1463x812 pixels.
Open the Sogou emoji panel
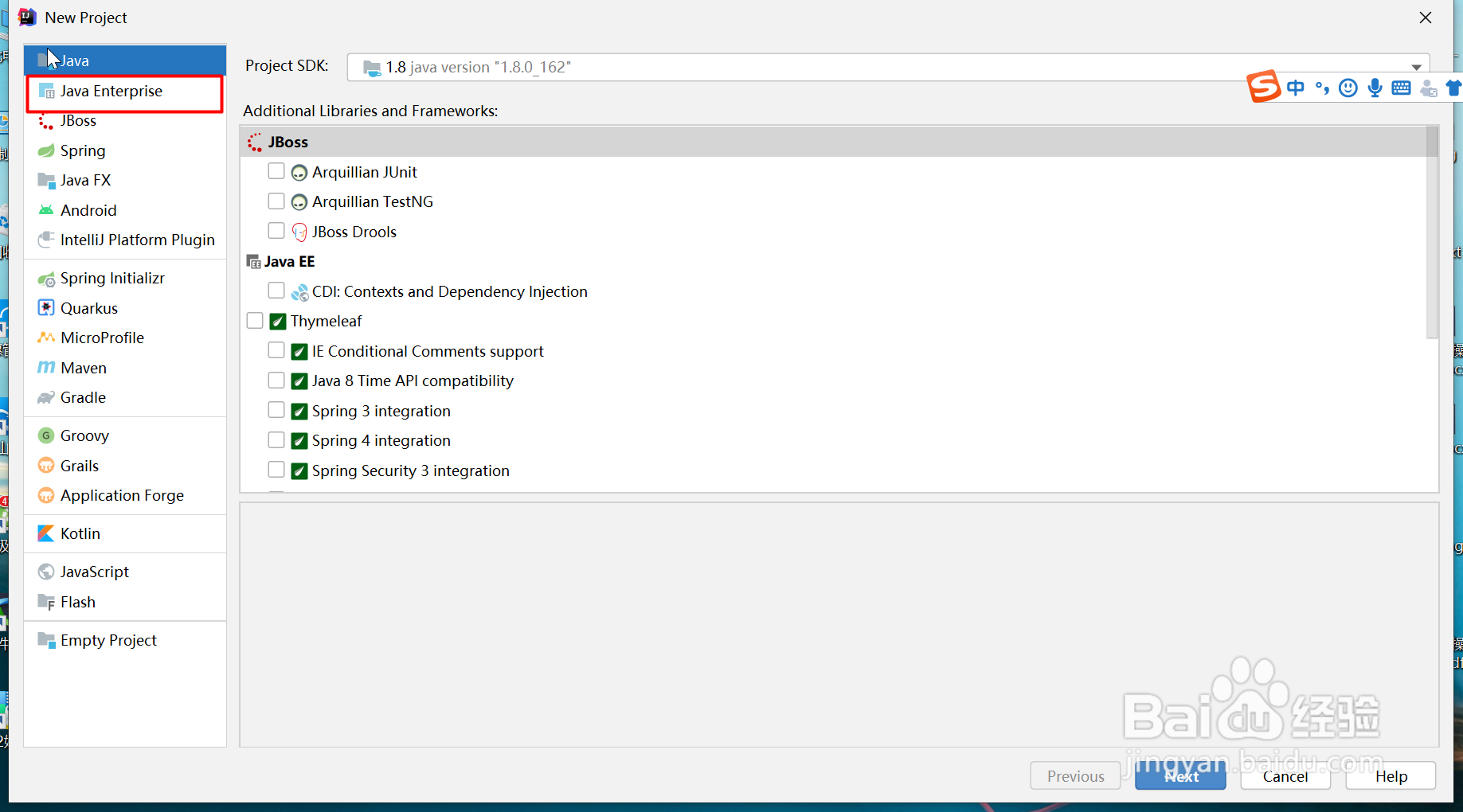click(x=1348, y=88)
